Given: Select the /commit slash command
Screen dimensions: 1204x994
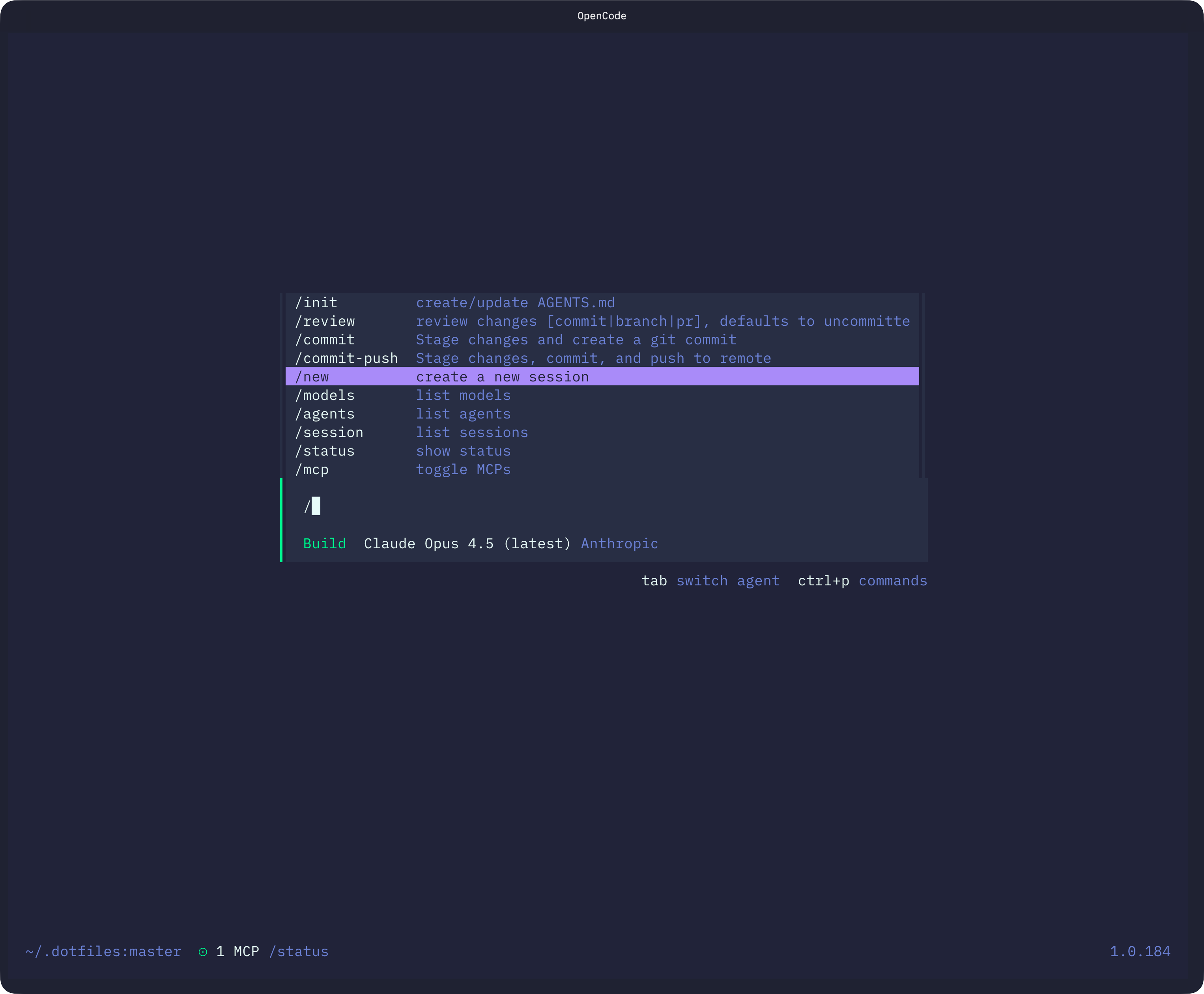Looking at the screenshot, I should tap(325, 340).
